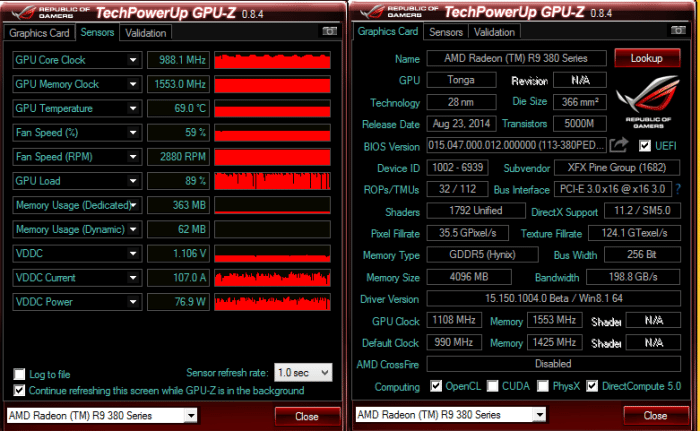This screenshot has width=700, height=431.
Task: Click '366 mm²' die size value
Action: (580, 102)
